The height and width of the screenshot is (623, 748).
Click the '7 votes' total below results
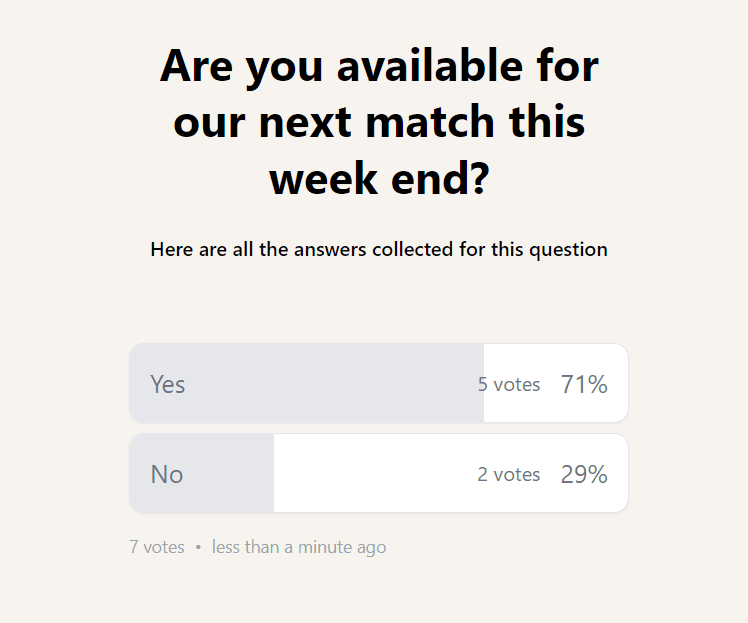[157, 547]
